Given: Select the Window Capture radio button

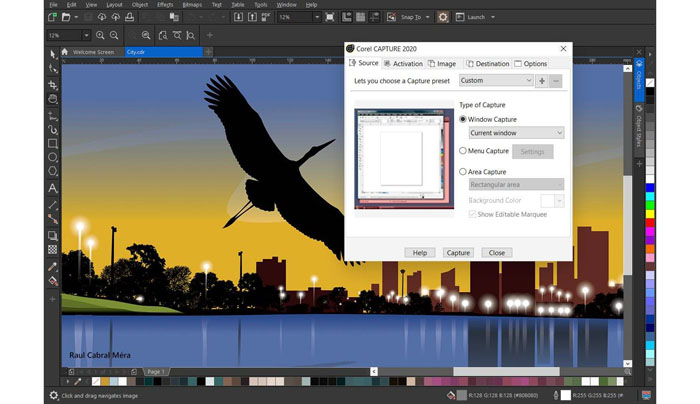Looking at the screenshot, I should point(463,119).
